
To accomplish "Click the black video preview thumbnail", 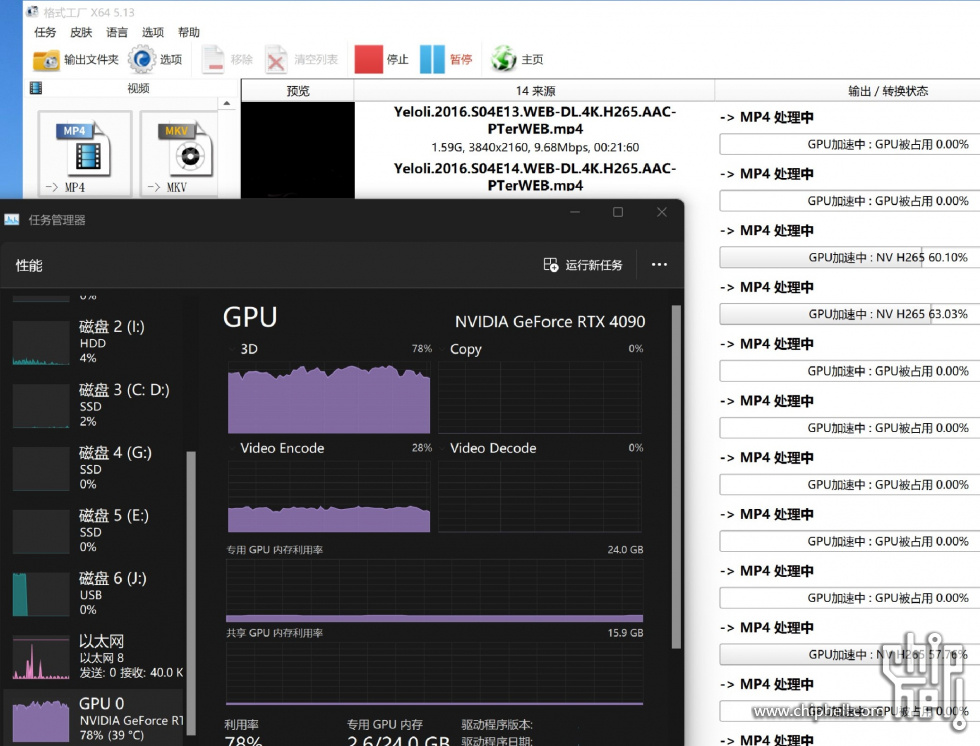I will [298, 151].
